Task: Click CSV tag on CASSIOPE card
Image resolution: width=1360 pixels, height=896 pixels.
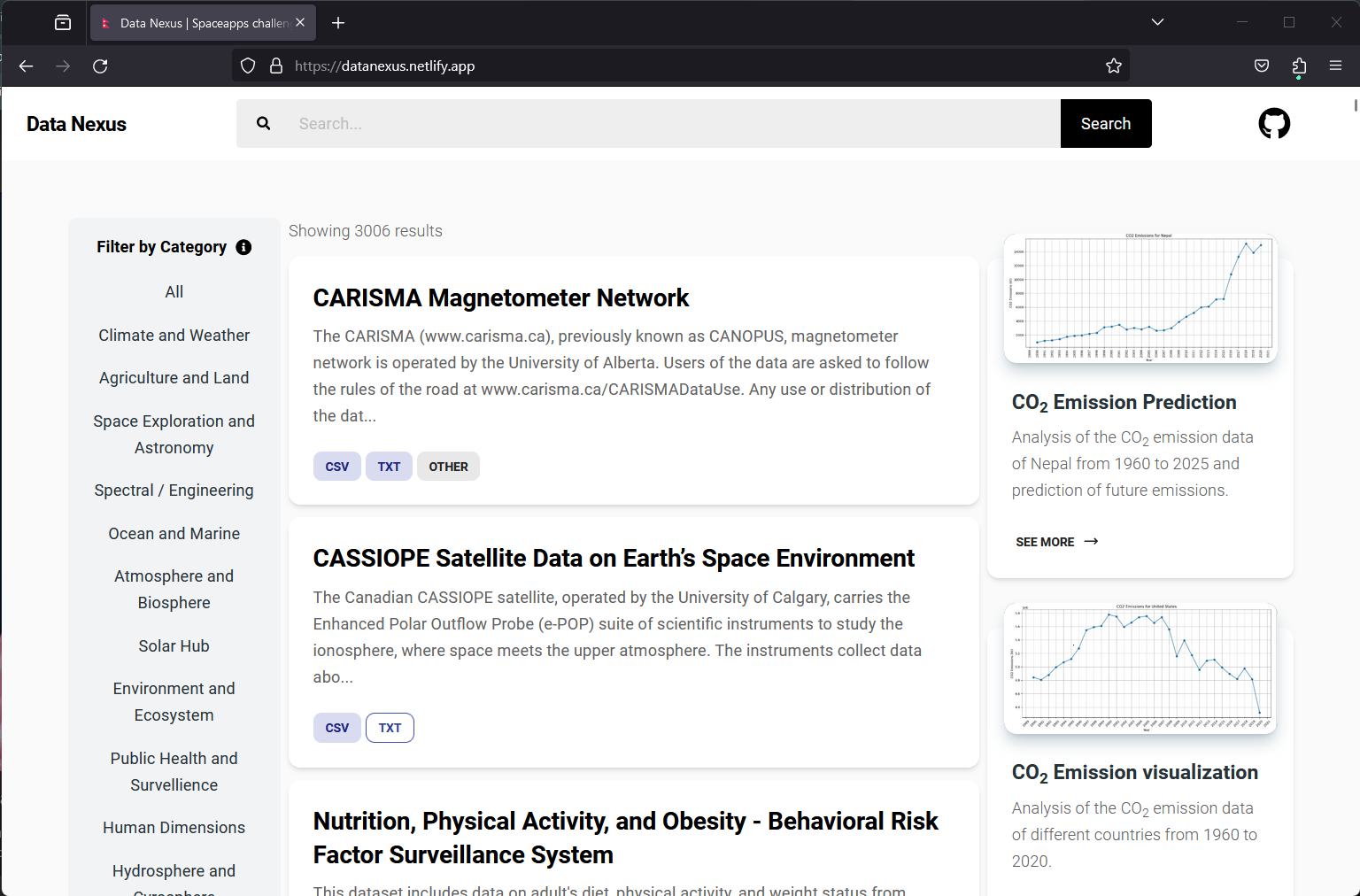Action: 337,728
